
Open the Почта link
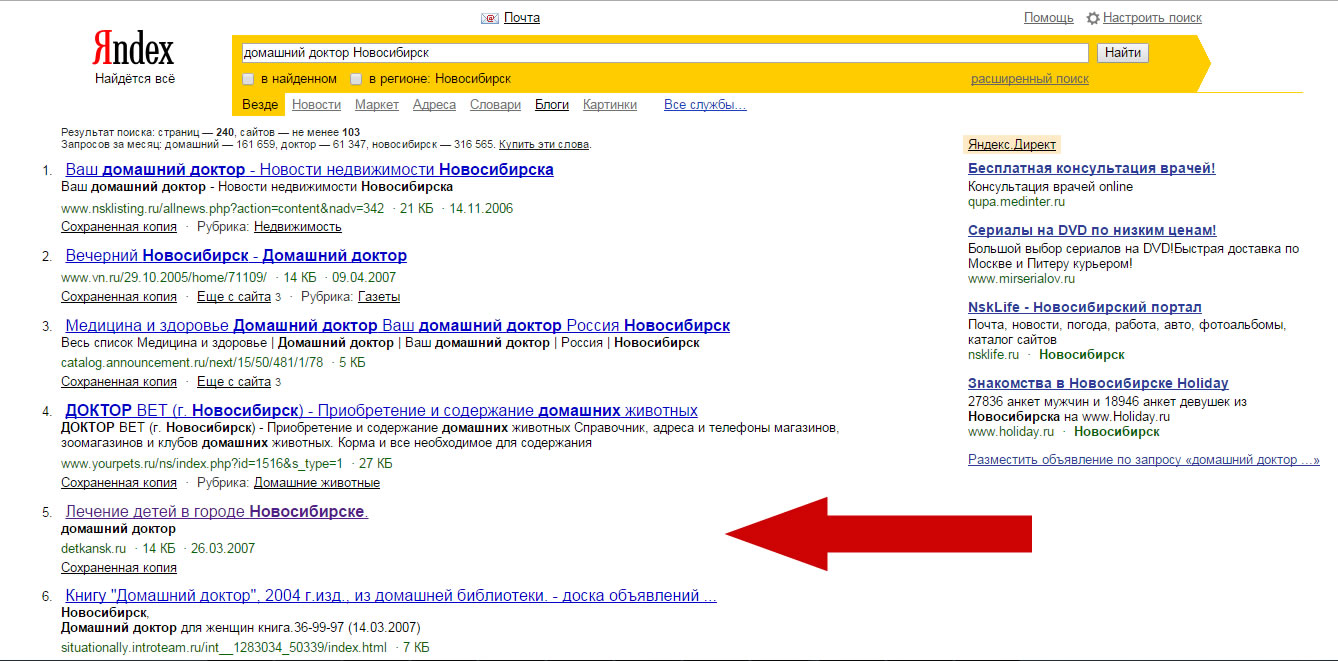(522, 18)
